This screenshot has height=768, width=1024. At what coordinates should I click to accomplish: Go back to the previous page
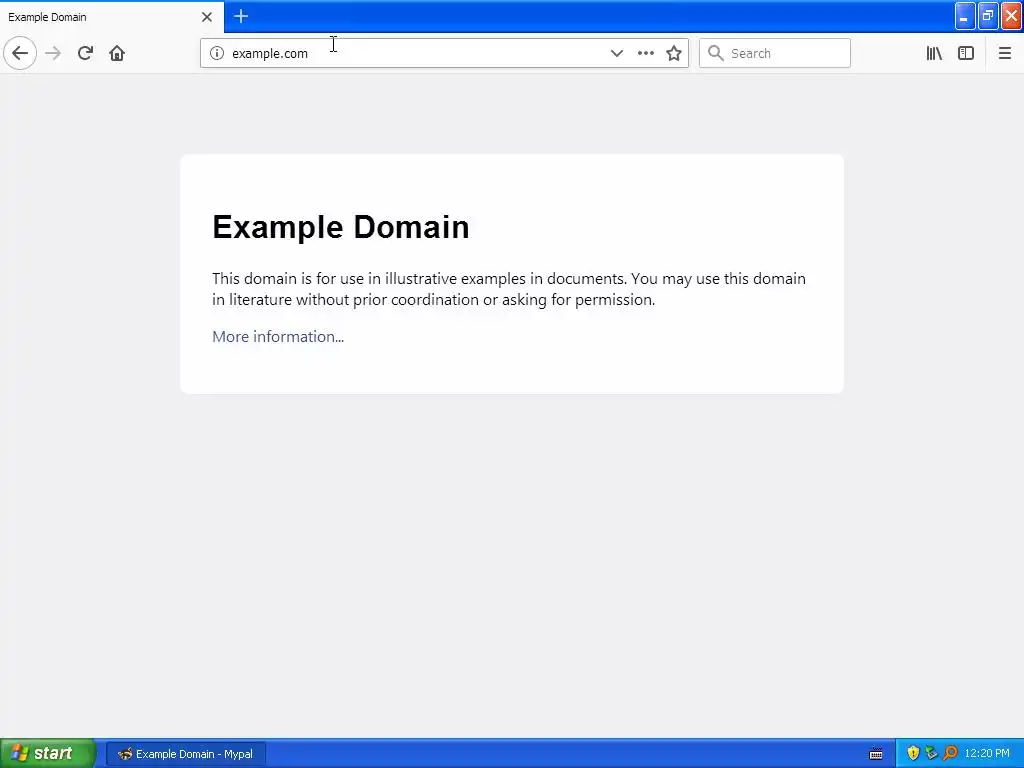tap(20, 53)
